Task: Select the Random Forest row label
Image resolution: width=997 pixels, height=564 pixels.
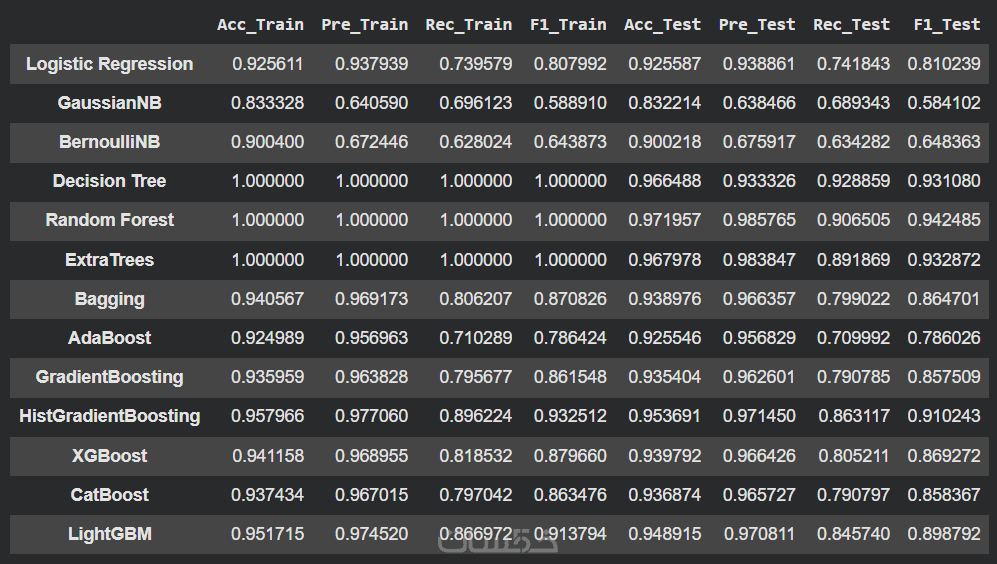Action: [x=109, y=220]
